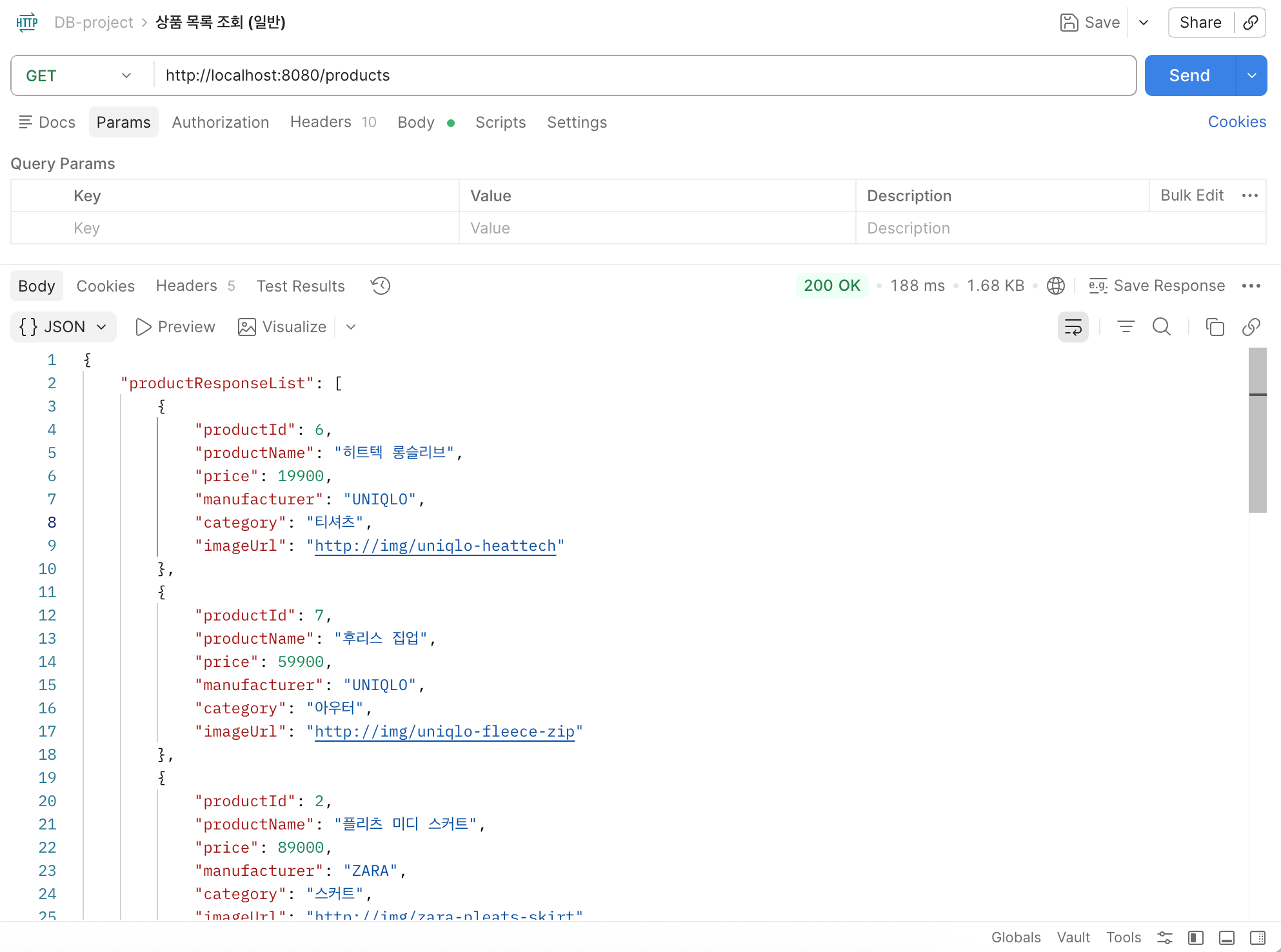The image size is (1281, 952).
Task: Copy request link icon beside Share
Action: click(1251, 23)
